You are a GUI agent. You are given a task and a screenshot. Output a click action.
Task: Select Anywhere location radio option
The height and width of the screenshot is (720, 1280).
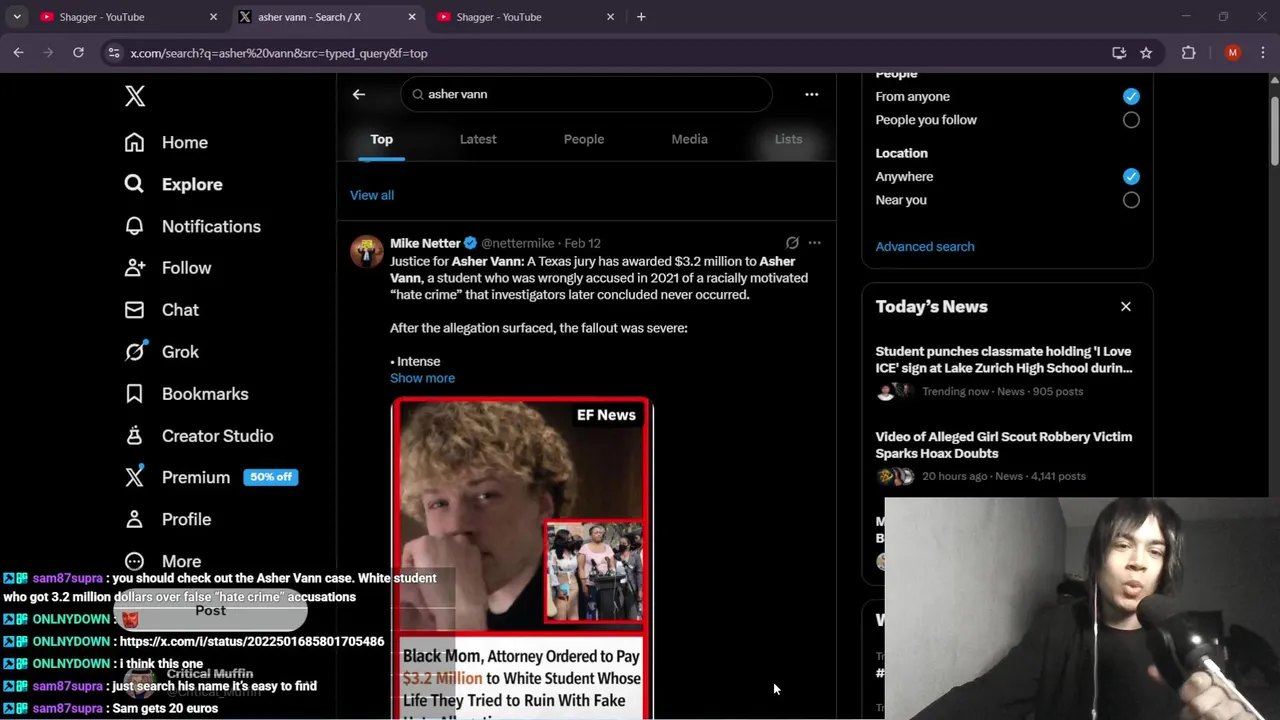1131,176
